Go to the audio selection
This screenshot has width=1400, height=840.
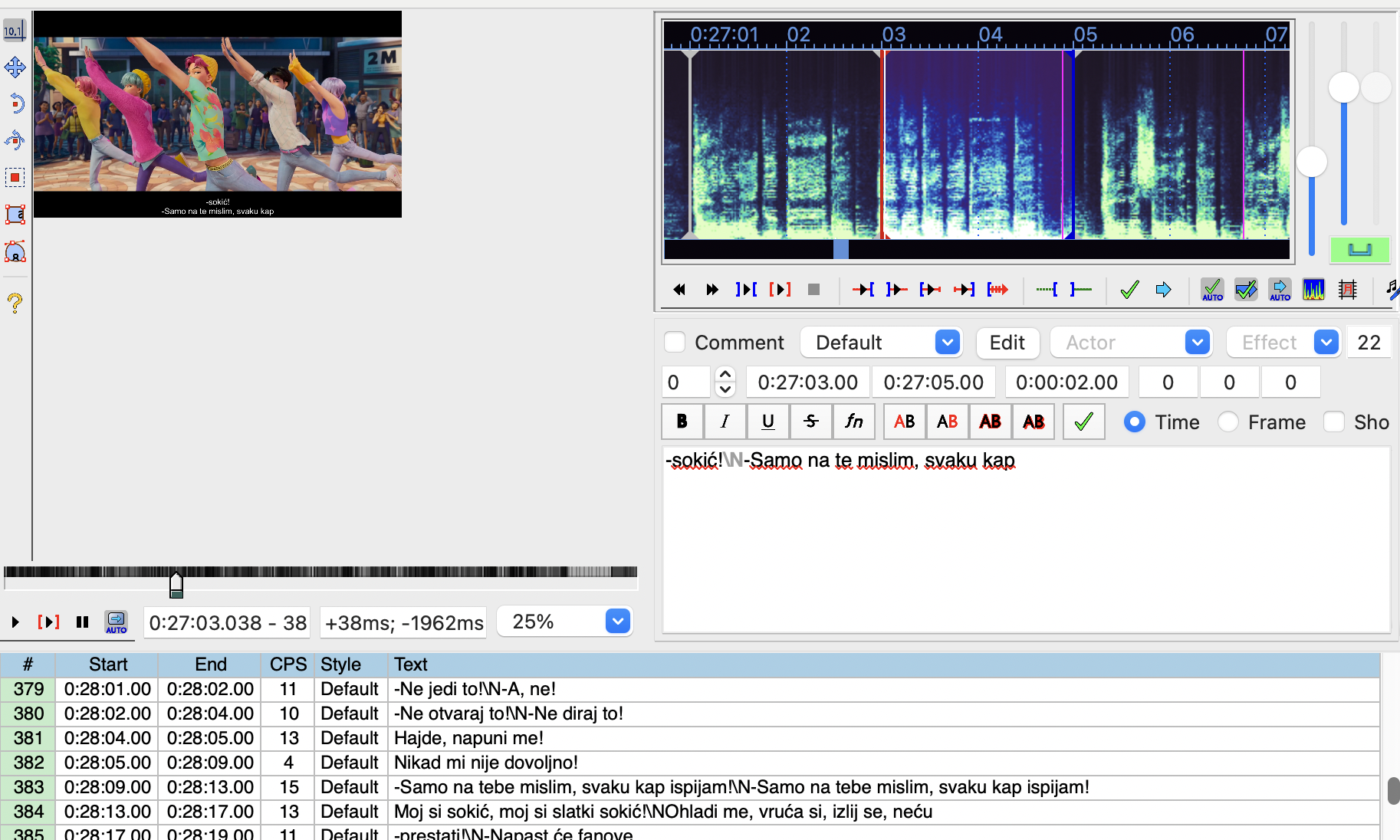(x=1163, y=290)
